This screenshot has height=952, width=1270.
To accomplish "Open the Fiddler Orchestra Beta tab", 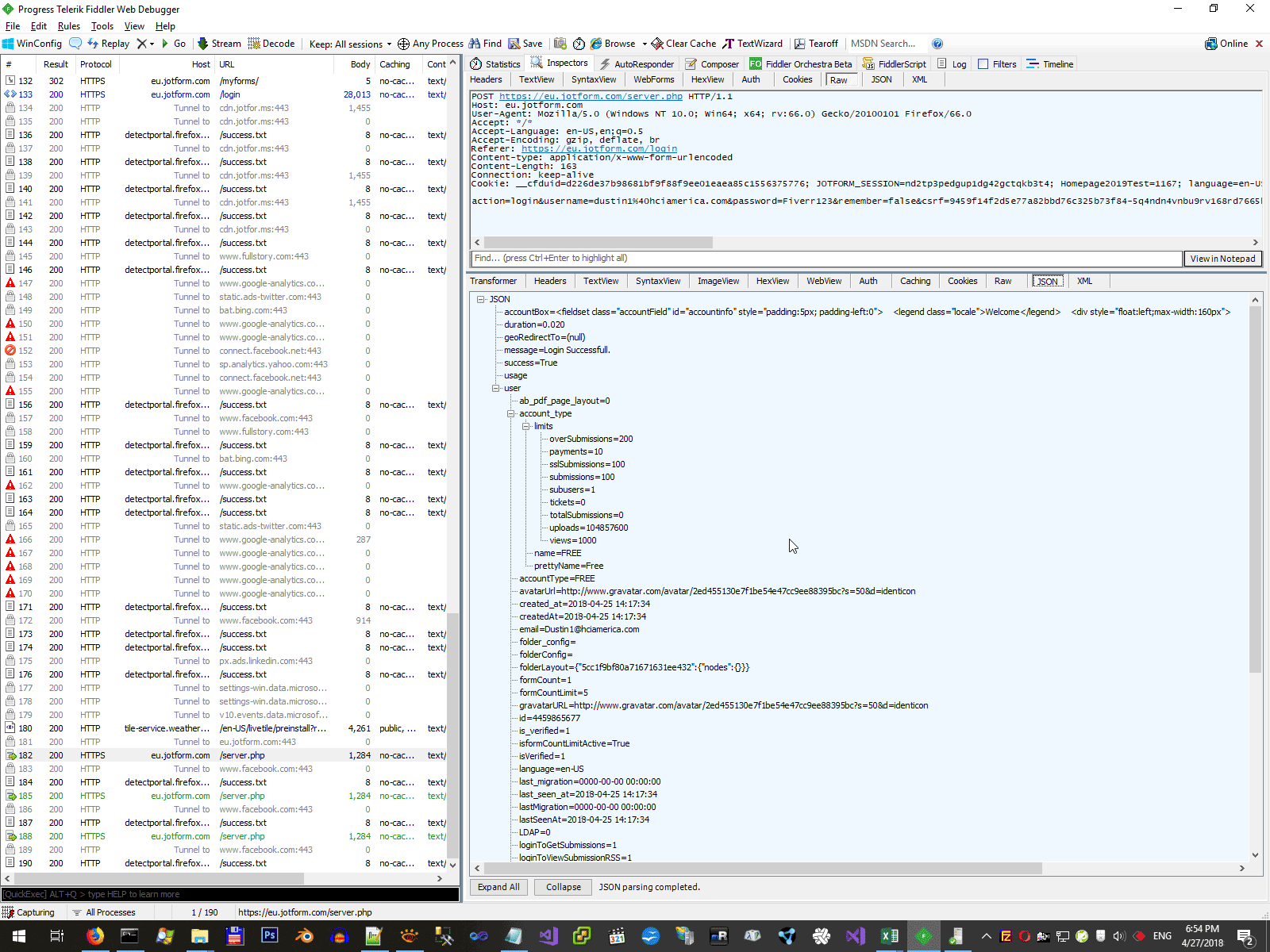I will pos(801,64).
